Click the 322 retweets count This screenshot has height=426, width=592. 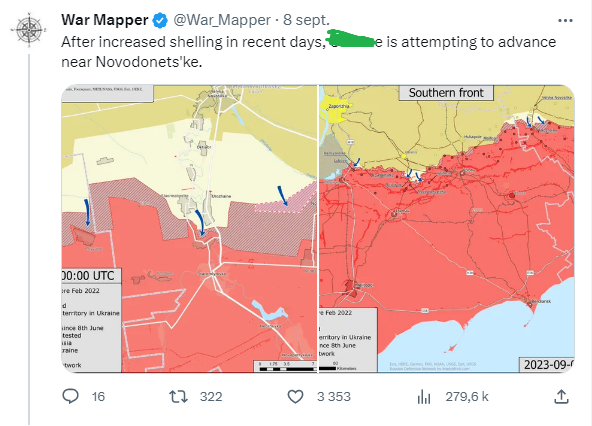point(211,397)
